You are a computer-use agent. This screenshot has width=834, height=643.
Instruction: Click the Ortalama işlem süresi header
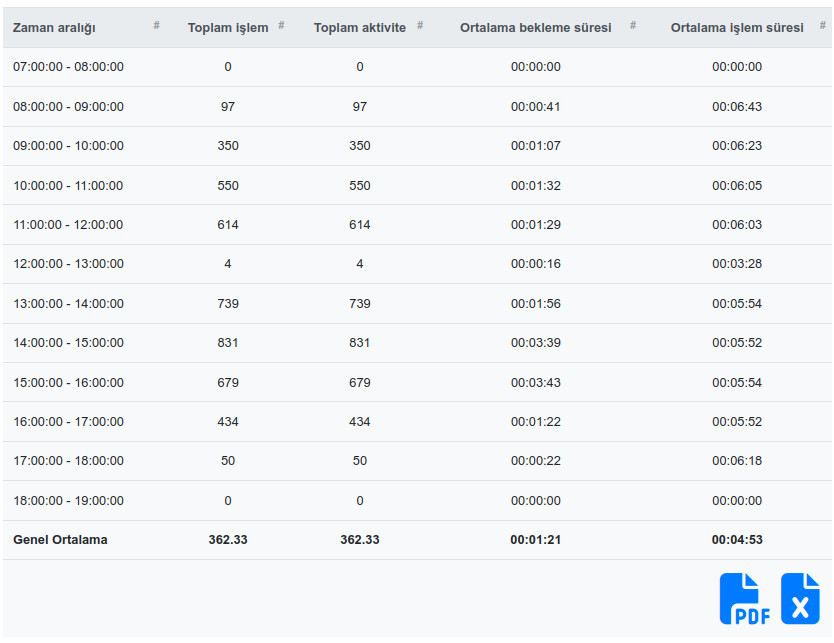(x=736, y=28)
